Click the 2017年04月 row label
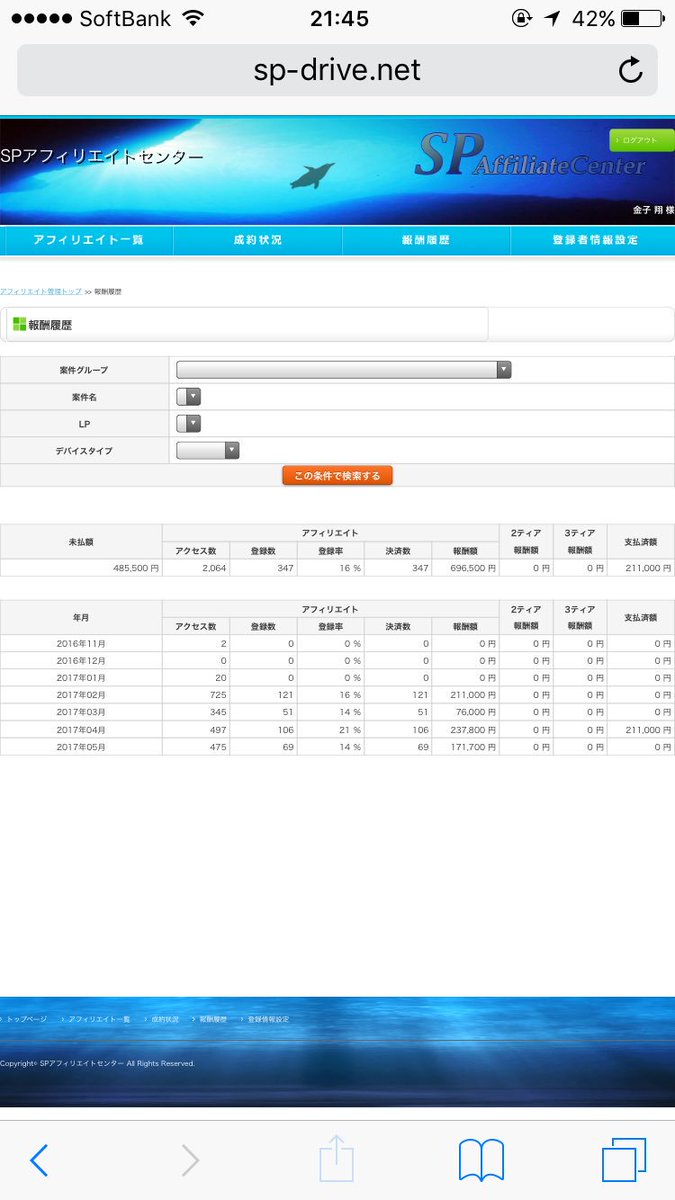 [81, 730]
